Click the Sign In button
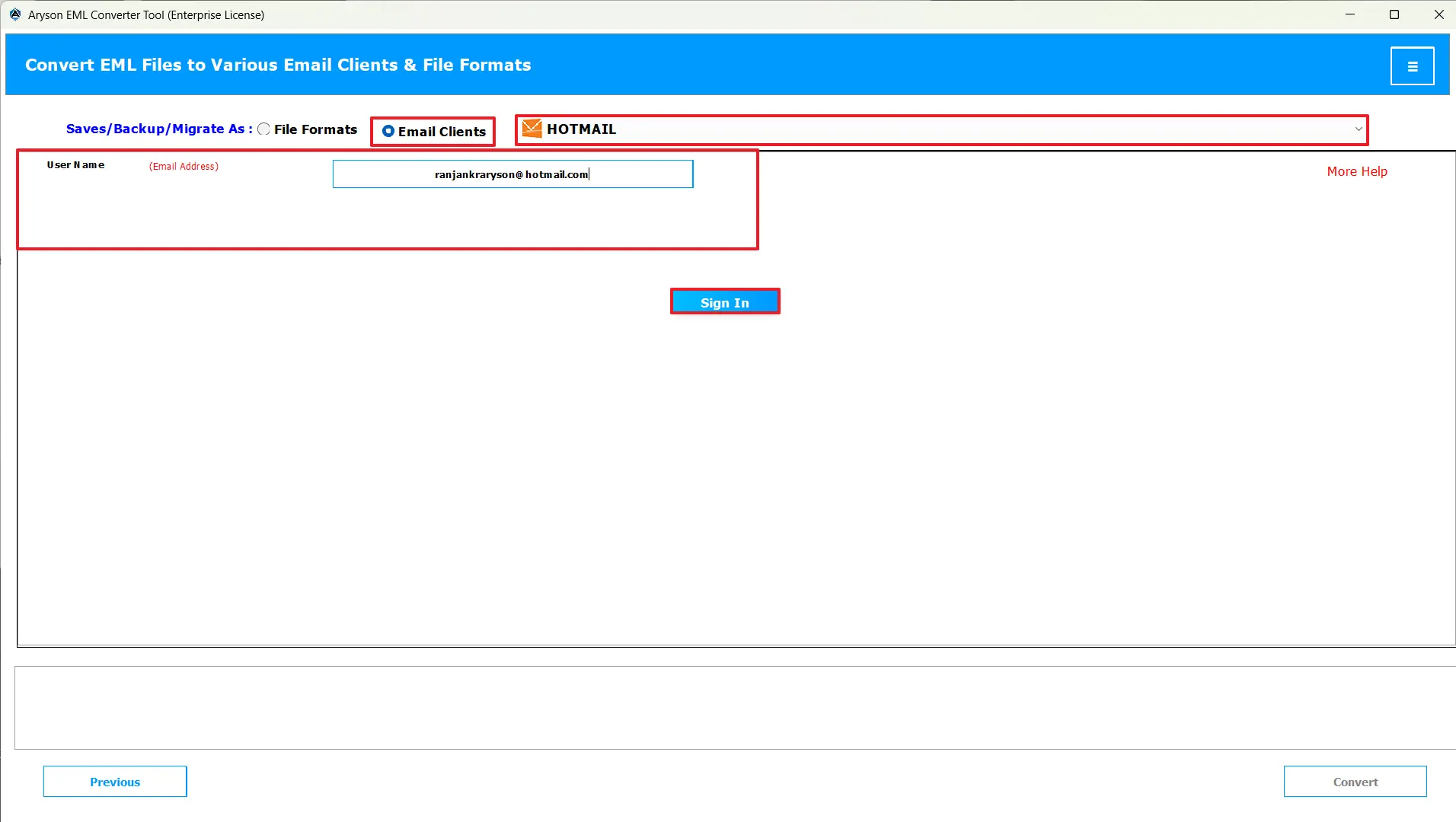 click(725, 302)
